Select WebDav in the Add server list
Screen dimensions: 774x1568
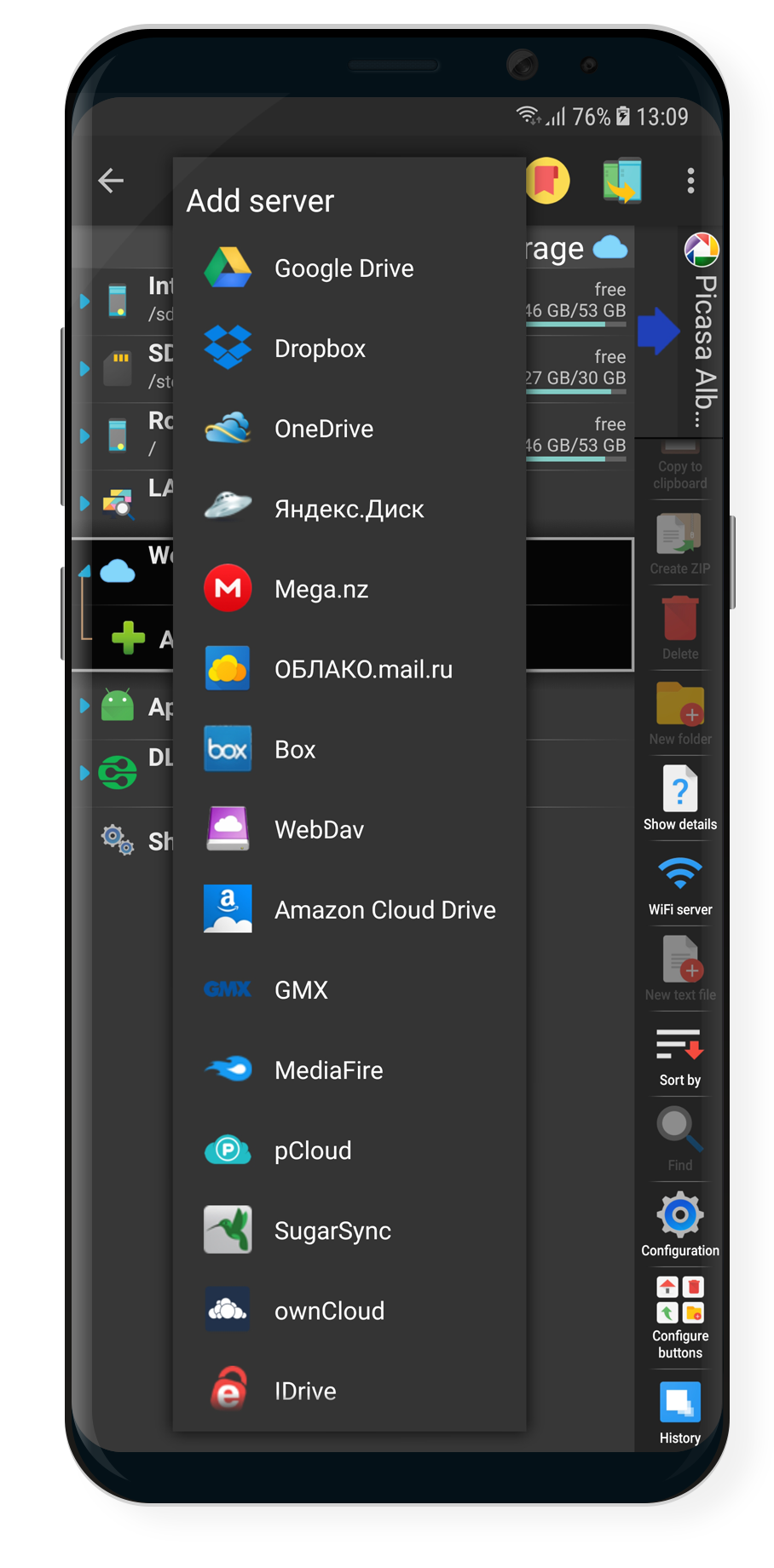pos(349,829)
